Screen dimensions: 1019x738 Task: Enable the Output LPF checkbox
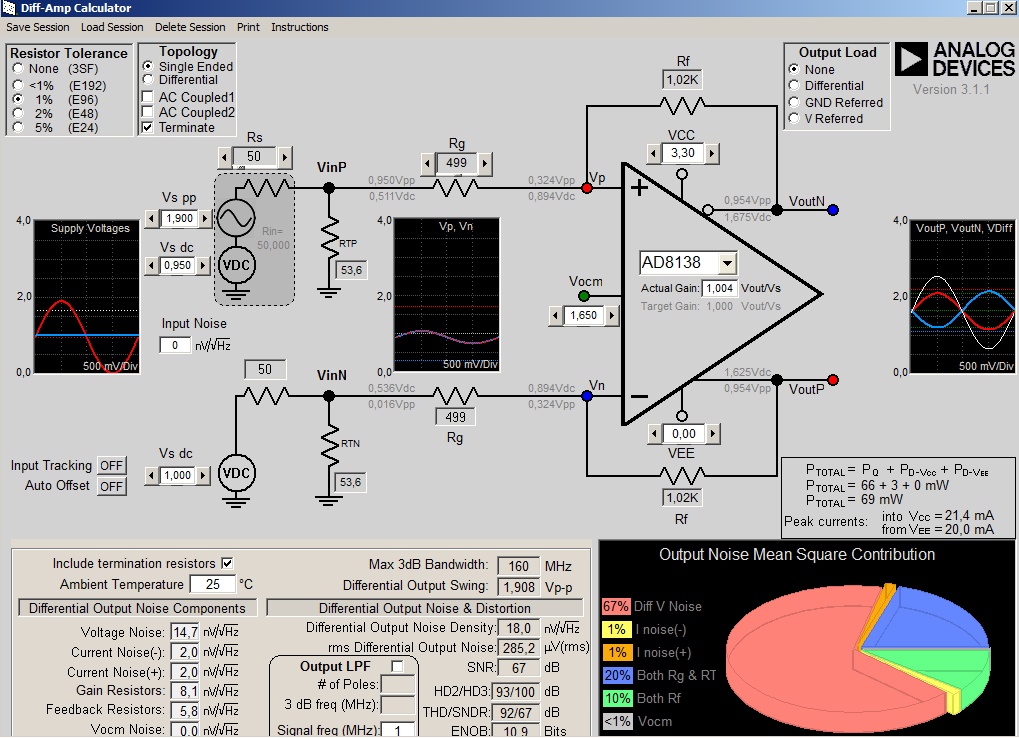(x=397, y=667)
